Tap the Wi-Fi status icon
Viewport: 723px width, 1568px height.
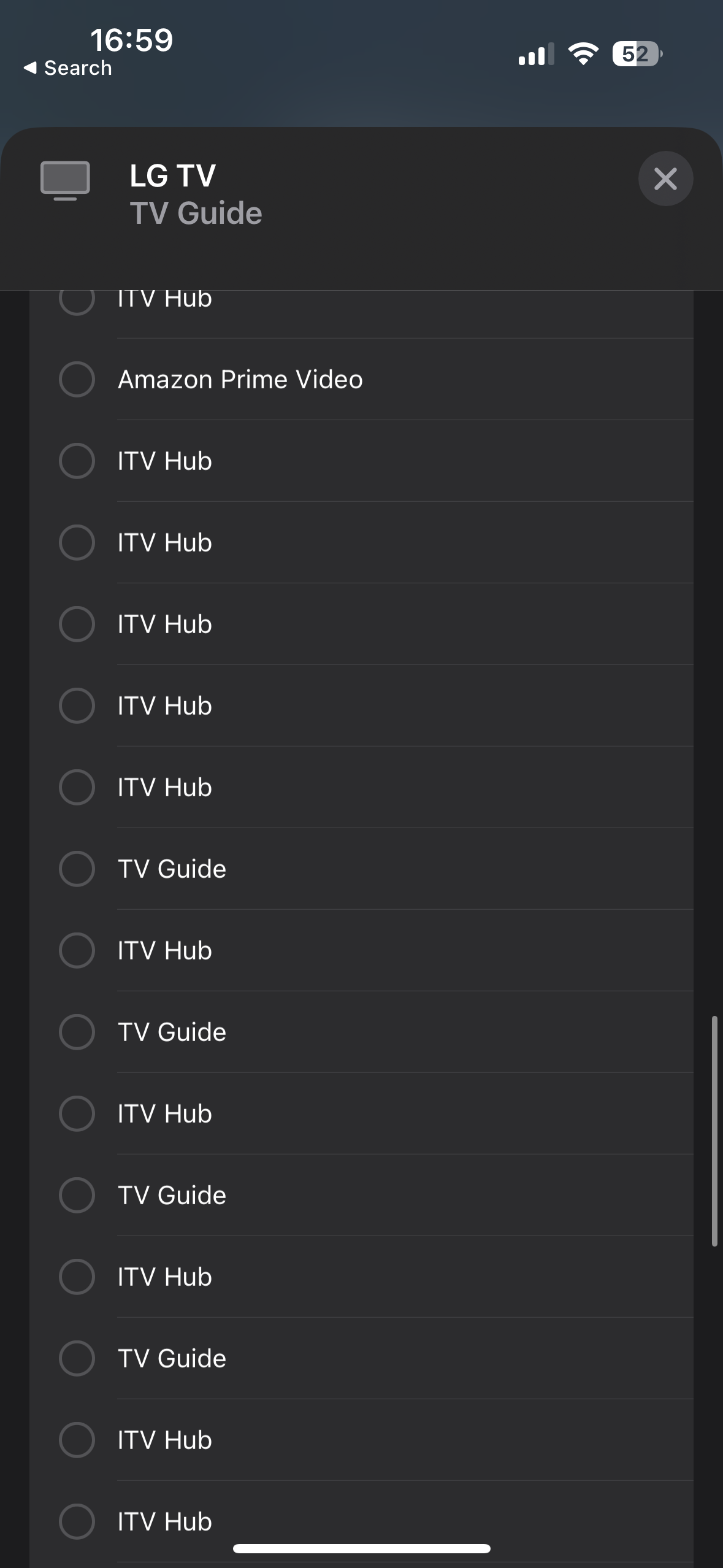[581, 54]
